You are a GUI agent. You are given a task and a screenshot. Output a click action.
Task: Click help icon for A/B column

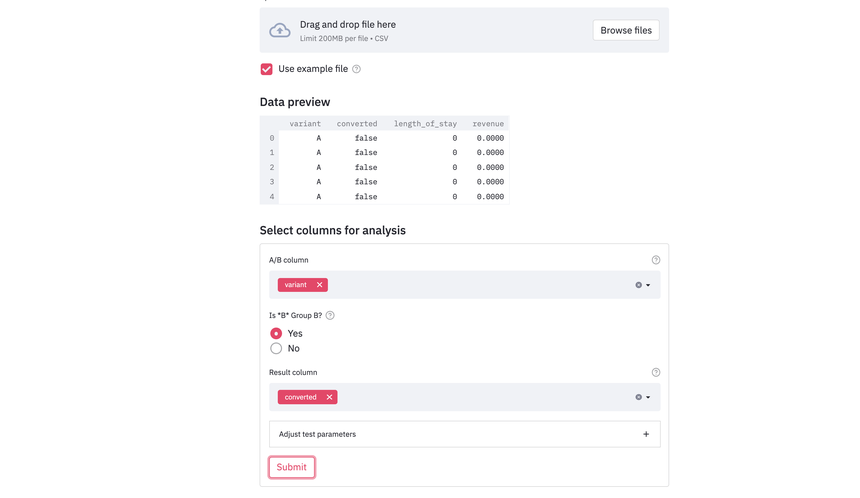click(x=656, y=260)
